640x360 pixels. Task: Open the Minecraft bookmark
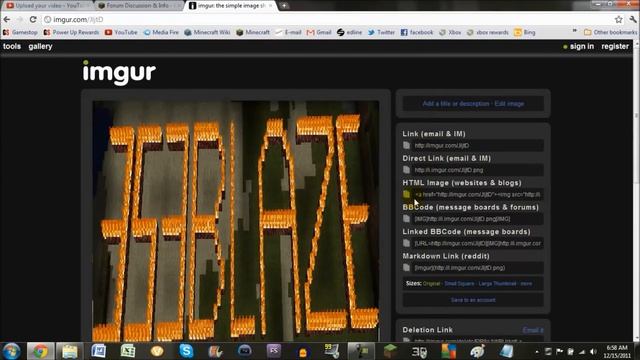(253, 32)
